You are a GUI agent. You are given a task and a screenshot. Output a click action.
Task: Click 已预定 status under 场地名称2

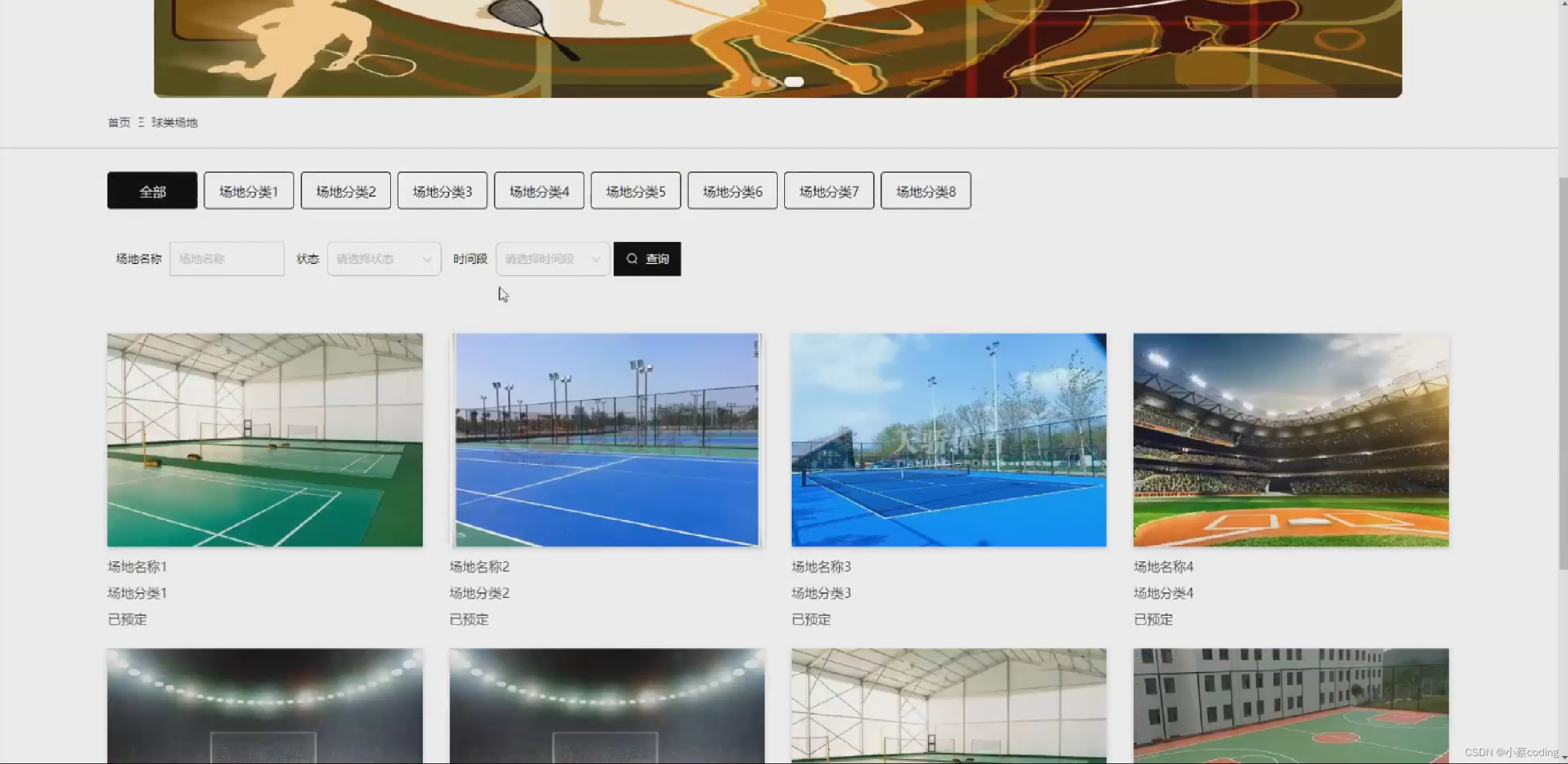tap(469, 619)
